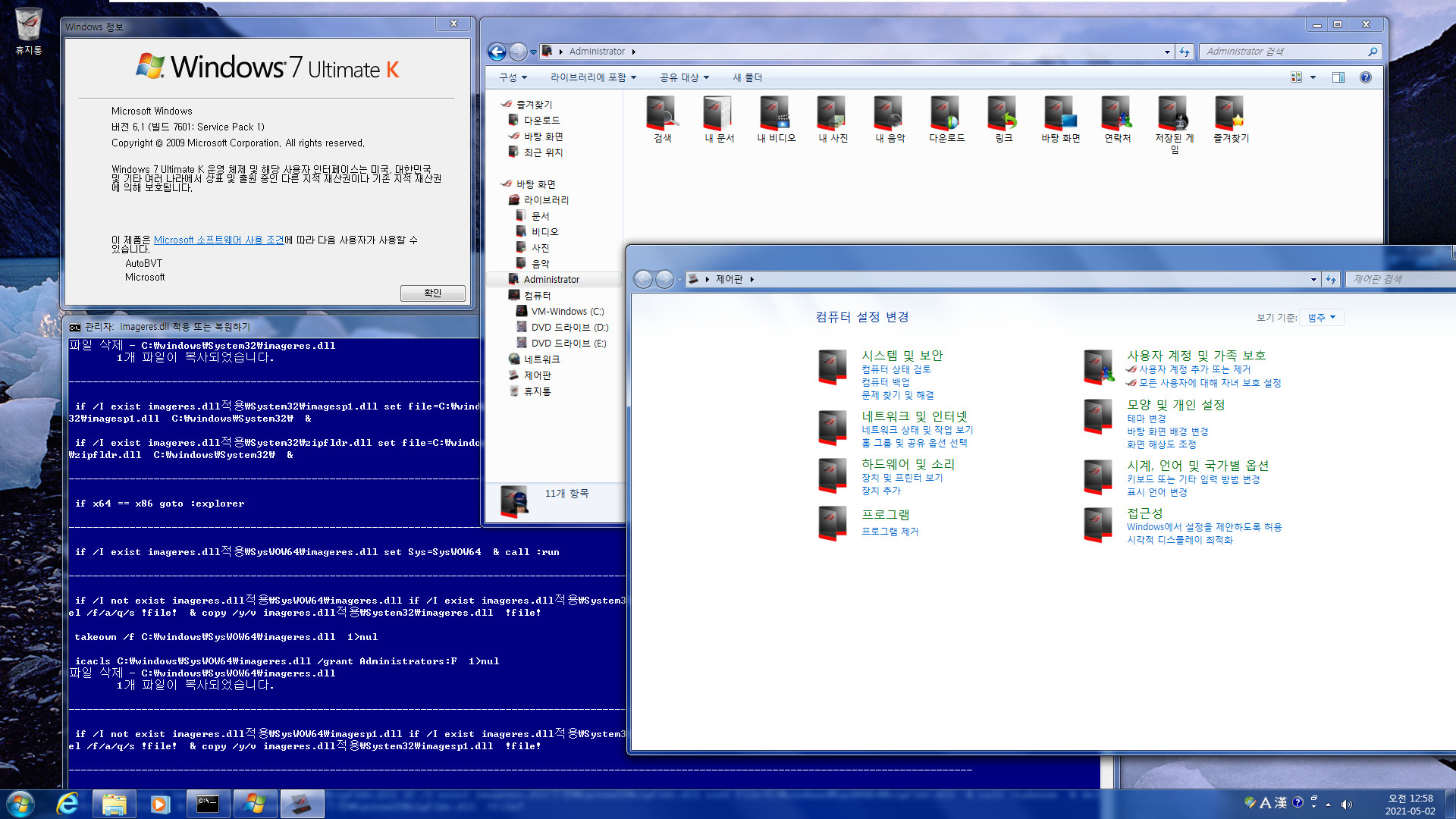Viewport: 1456px width, 819px height.
Task: Select DVD 드라이브 (D:) in the tree
Action: [x=570, y=328]
